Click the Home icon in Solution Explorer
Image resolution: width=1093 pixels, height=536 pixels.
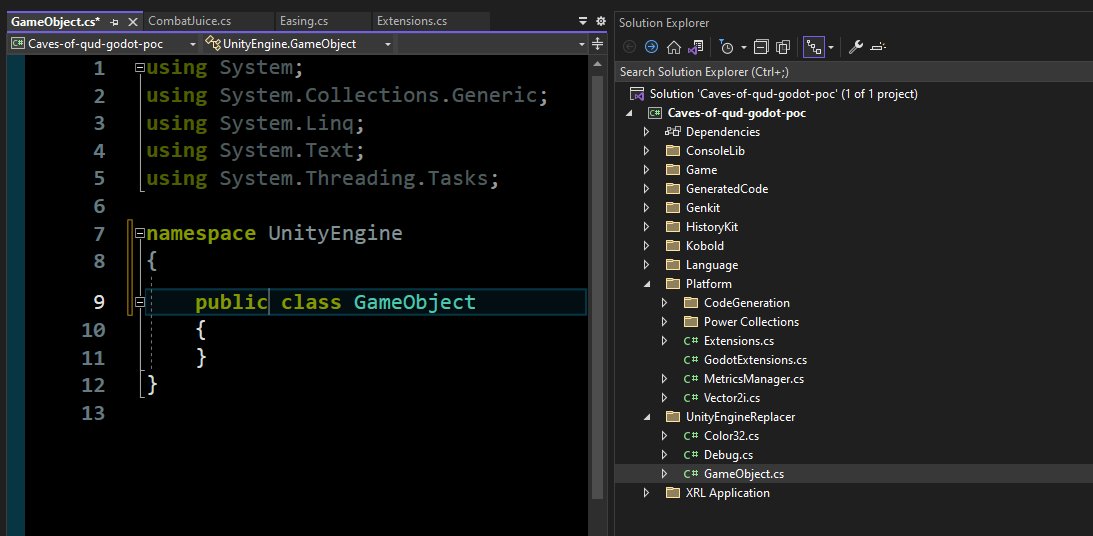(x=674, y=47)
